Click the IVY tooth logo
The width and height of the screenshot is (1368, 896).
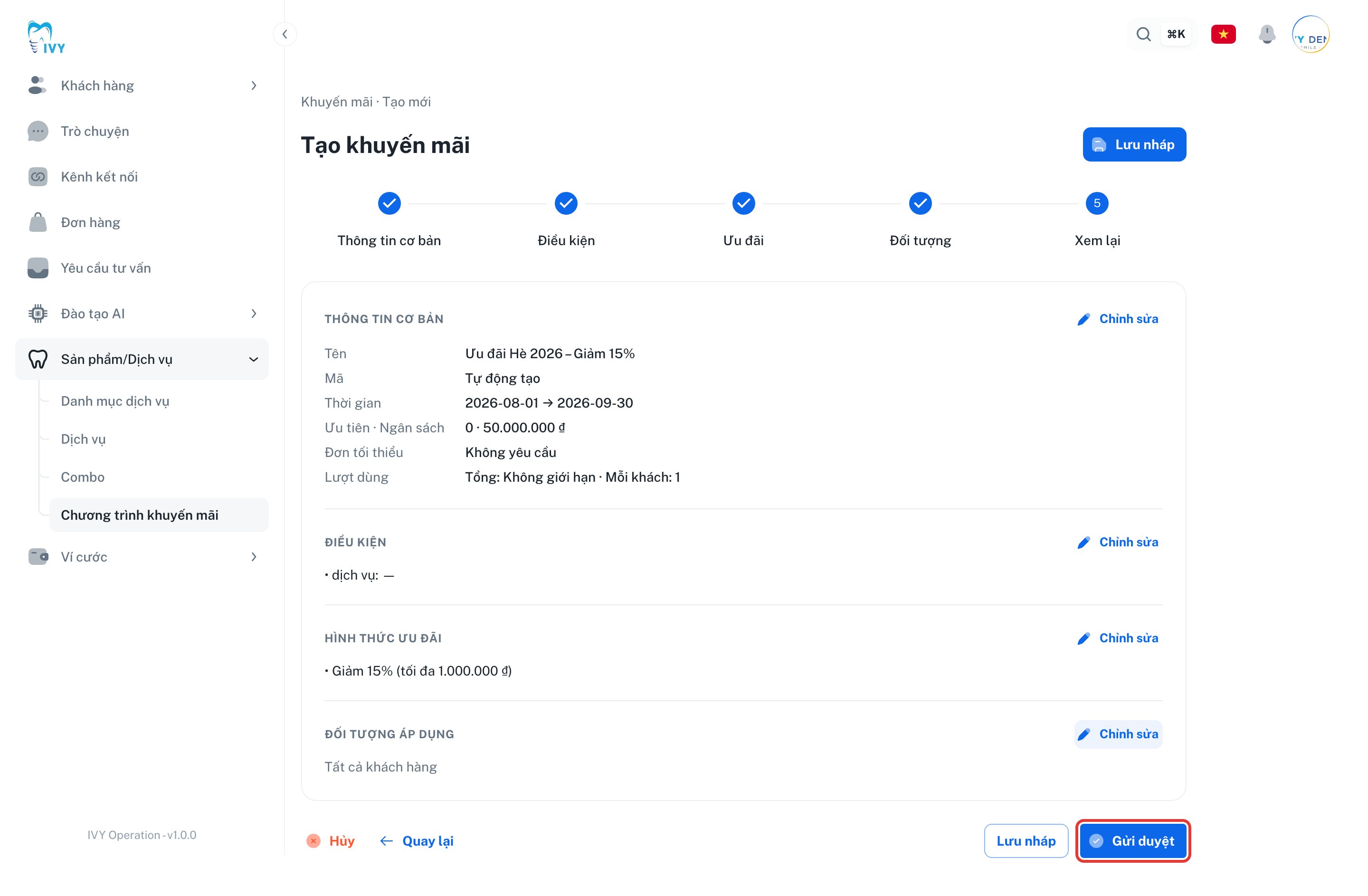(46, 38)
